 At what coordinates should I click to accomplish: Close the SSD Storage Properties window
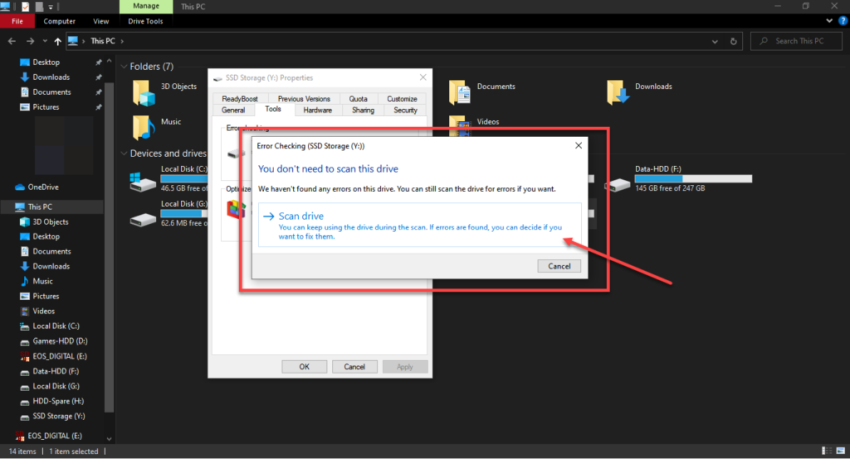[423, 77]
